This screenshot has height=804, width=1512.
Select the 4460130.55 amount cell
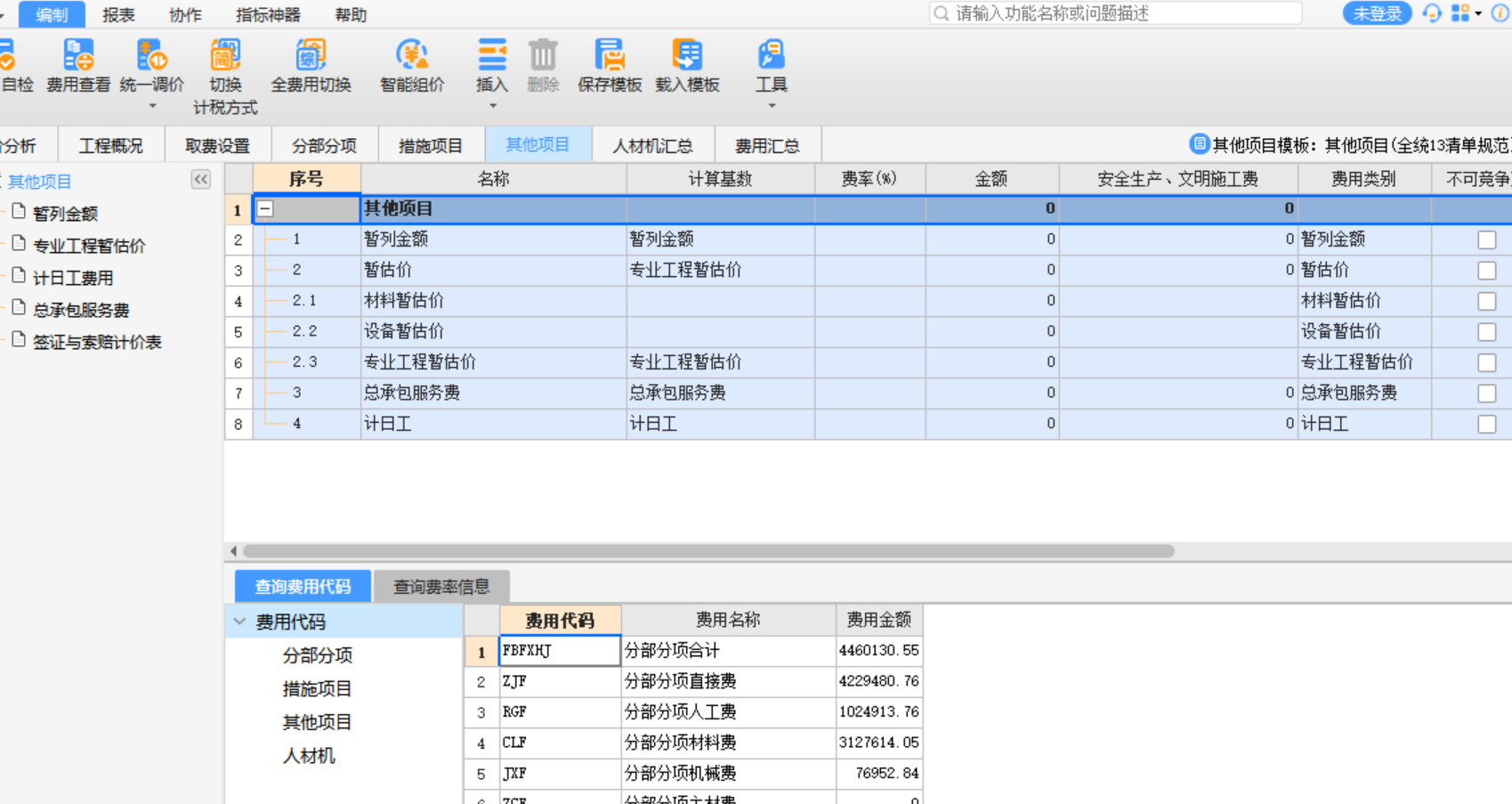878,651
